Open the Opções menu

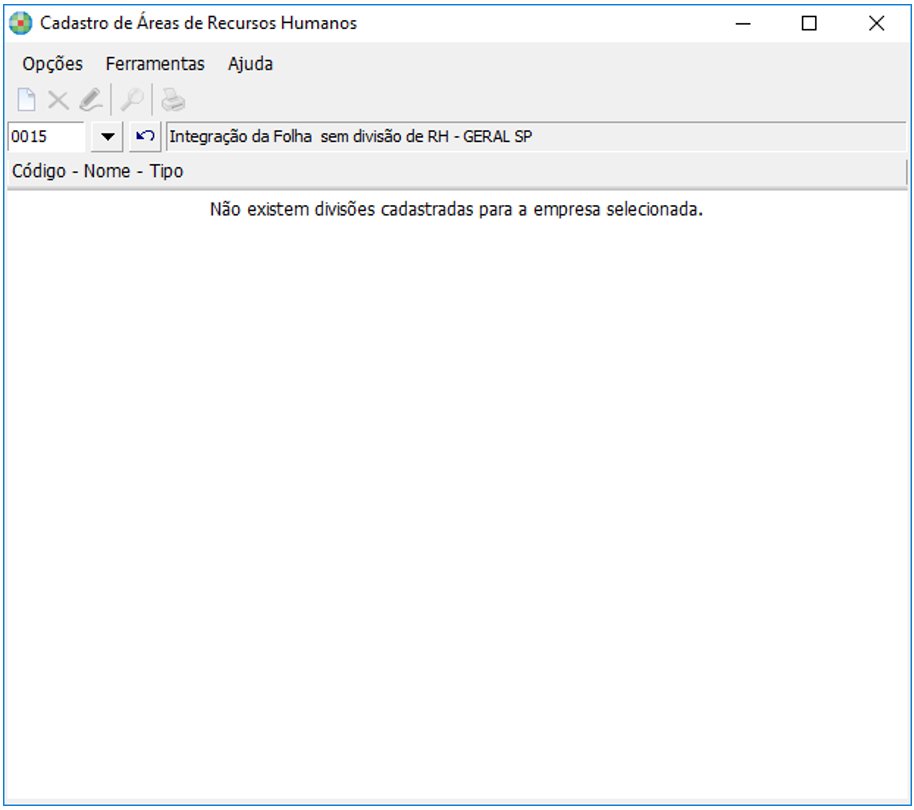(52, 64)
